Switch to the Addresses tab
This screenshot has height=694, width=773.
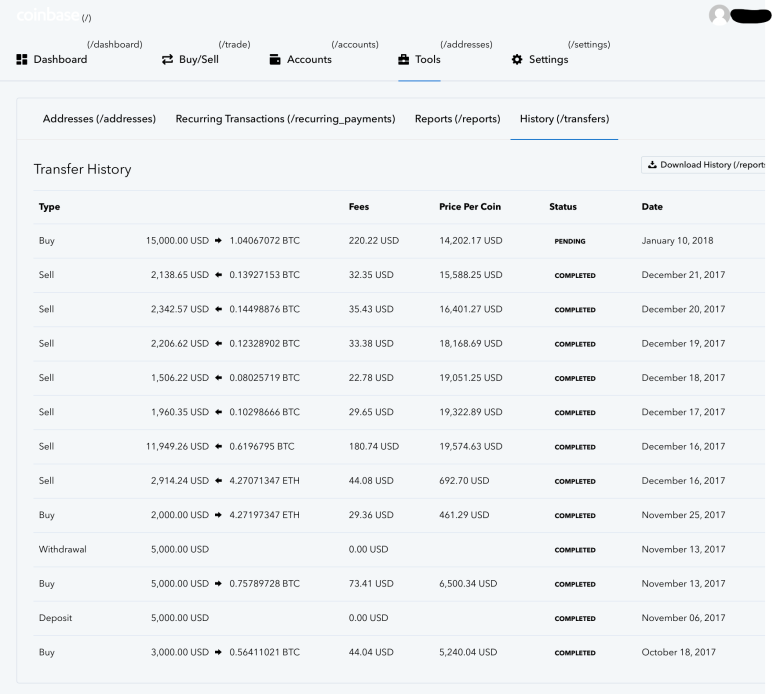(x=99, y=119)
